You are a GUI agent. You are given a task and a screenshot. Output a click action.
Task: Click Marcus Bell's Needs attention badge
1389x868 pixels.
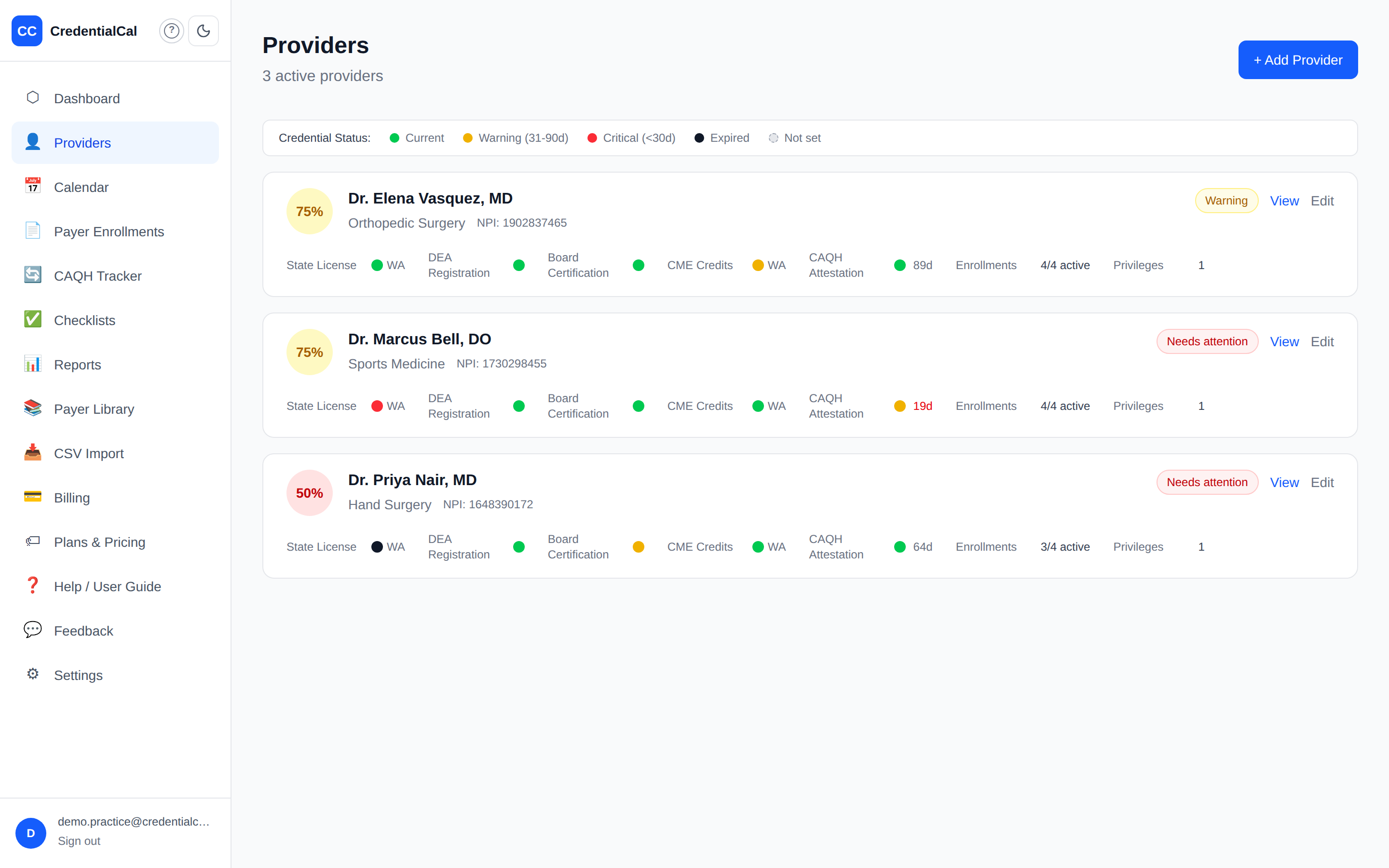point(1207,341)
